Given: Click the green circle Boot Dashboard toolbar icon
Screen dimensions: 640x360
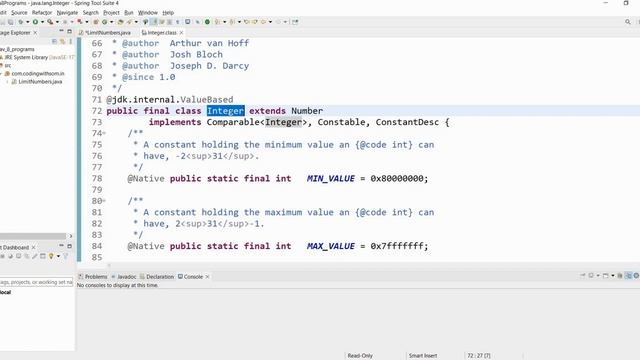Looking at the screenshot, I should [x=207, y=22].
